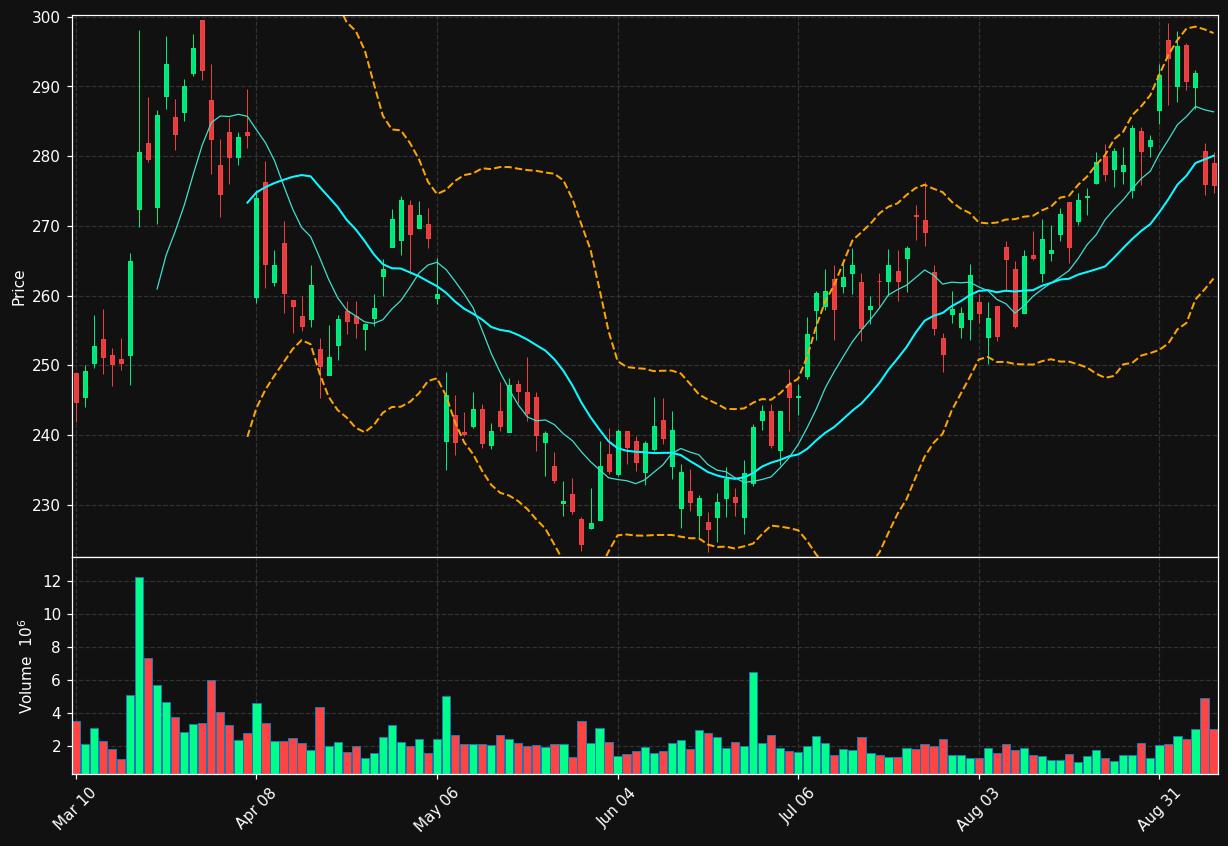The width and height of the screenshot is (1228, 846).
Task: Click the 'Apr 08' date axis label
Action: [258, 807]
